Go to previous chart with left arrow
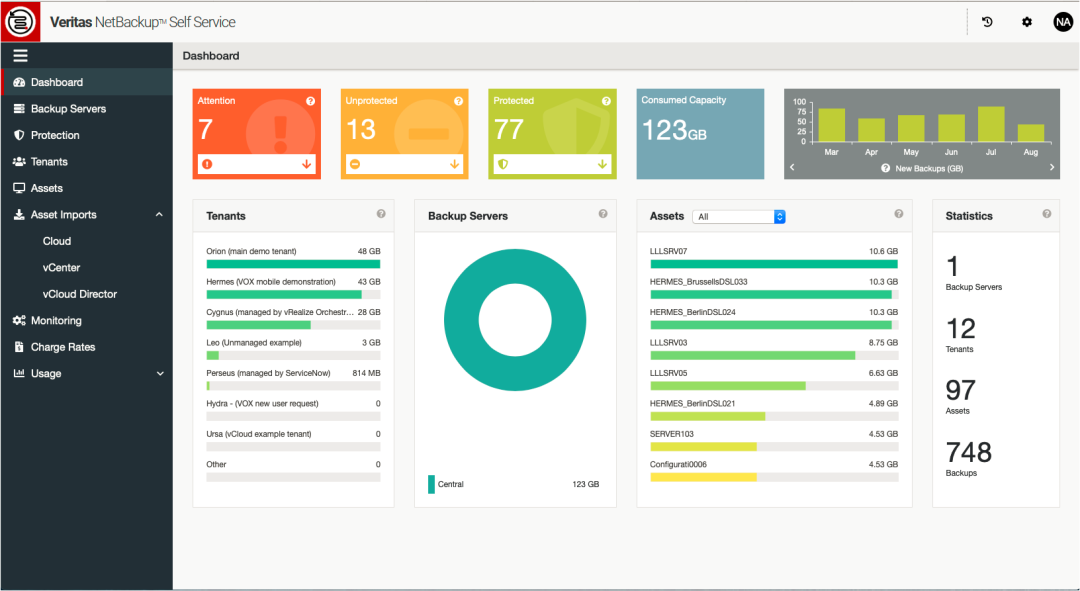 click(792, 168)
